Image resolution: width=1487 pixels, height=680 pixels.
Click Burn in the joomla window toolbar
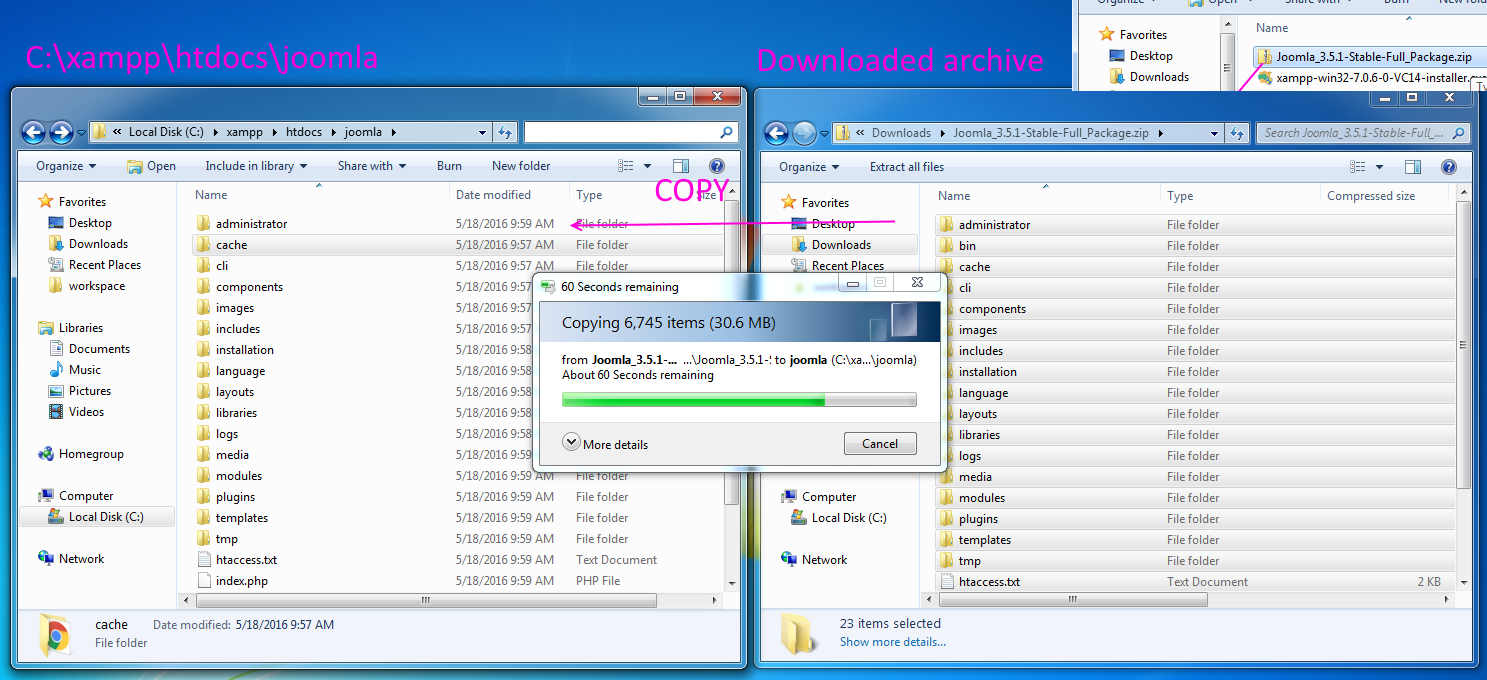[449, 166]
